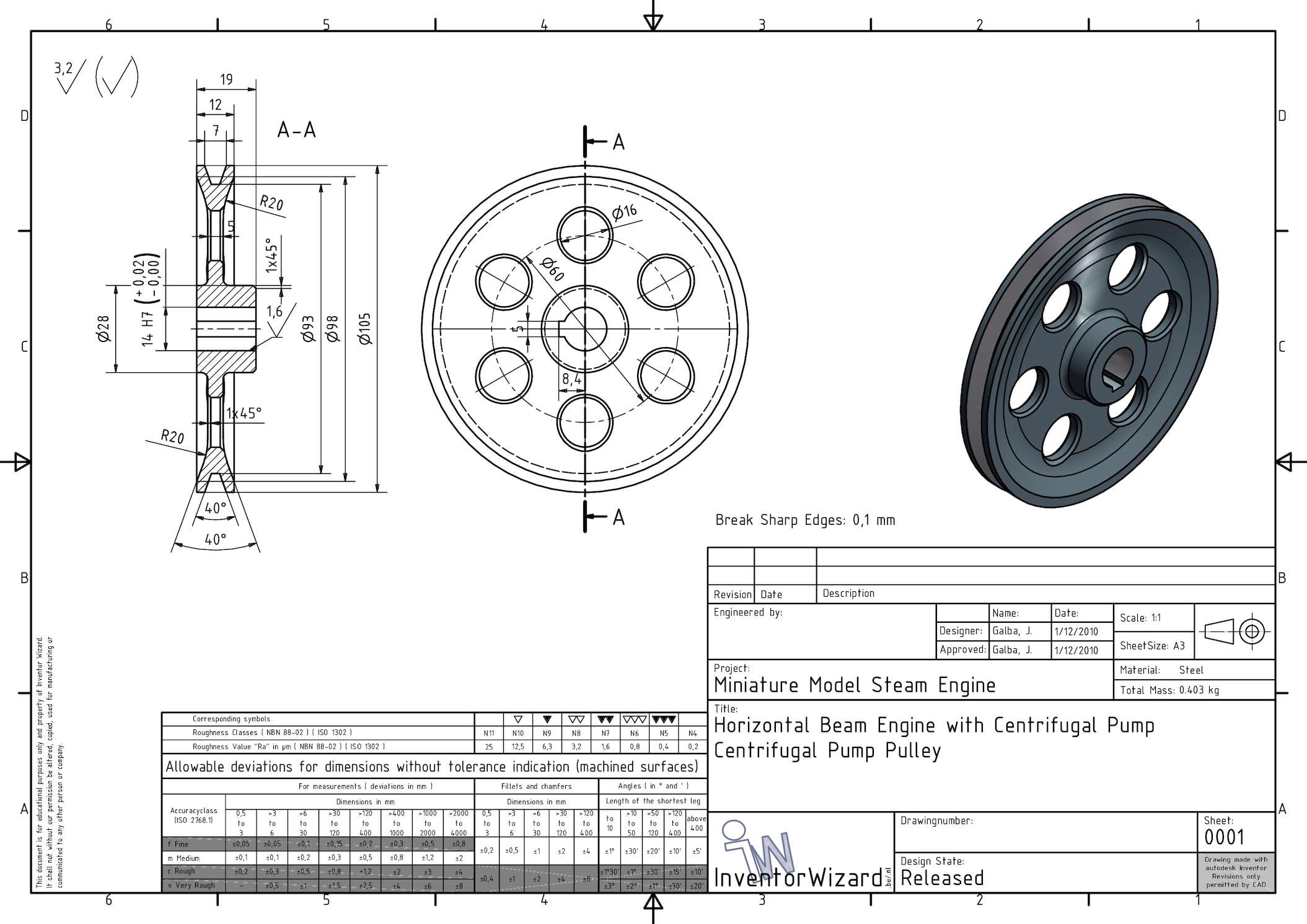Click the sheet number 0001
The width and height of the screenshot is (1307, 924).
1223,837
